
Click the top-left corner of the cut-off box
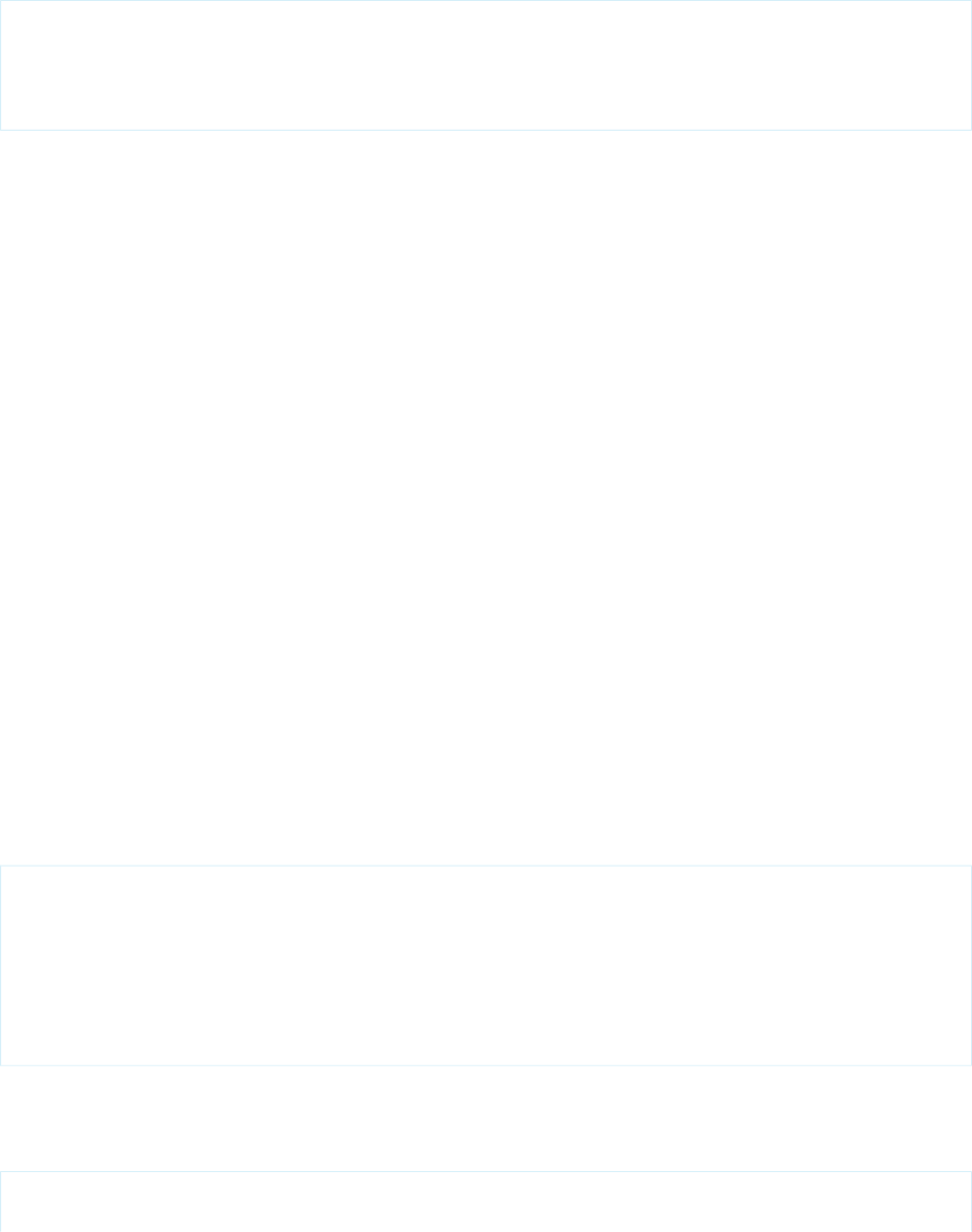(1, 1172)
